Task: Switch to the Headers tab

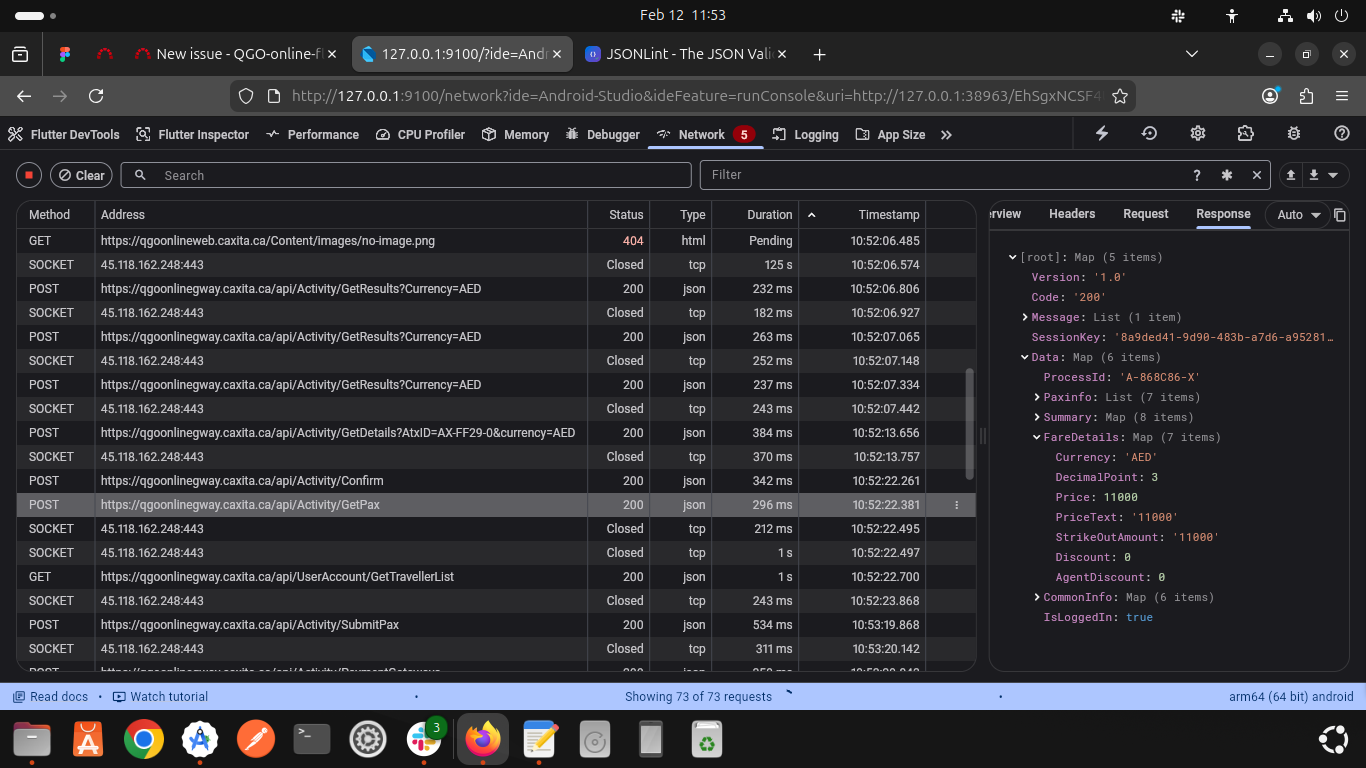Action: (1071, 214)
